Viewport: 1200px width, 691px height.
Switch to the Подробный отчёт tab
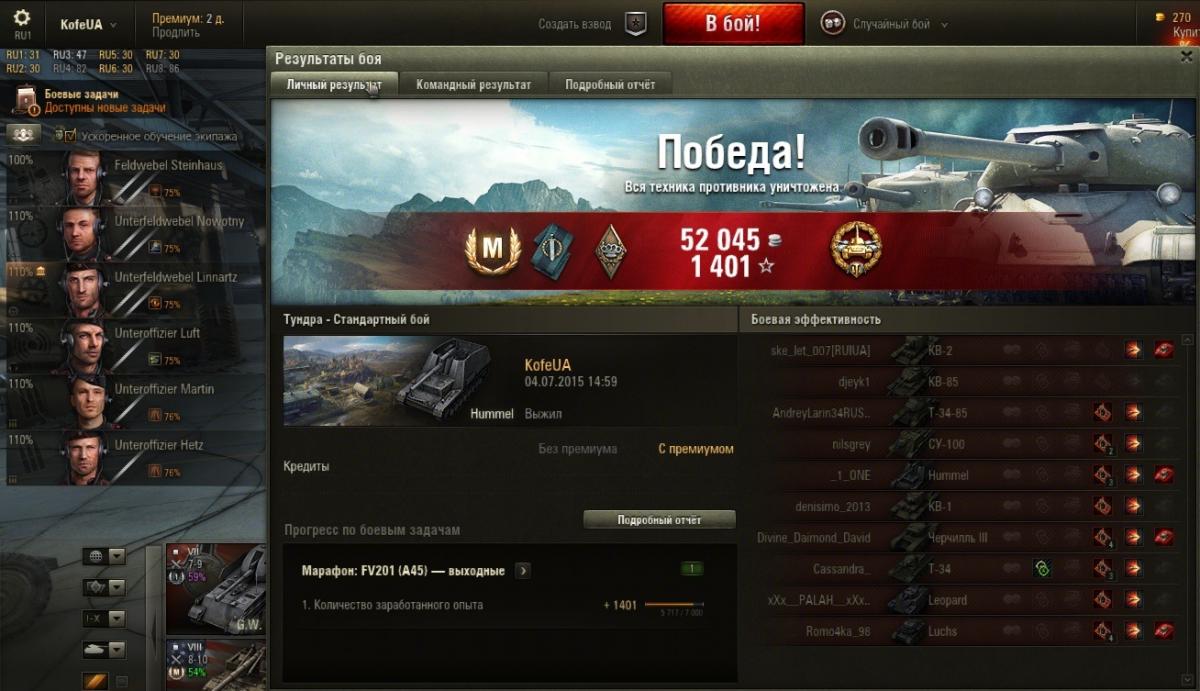610,85
